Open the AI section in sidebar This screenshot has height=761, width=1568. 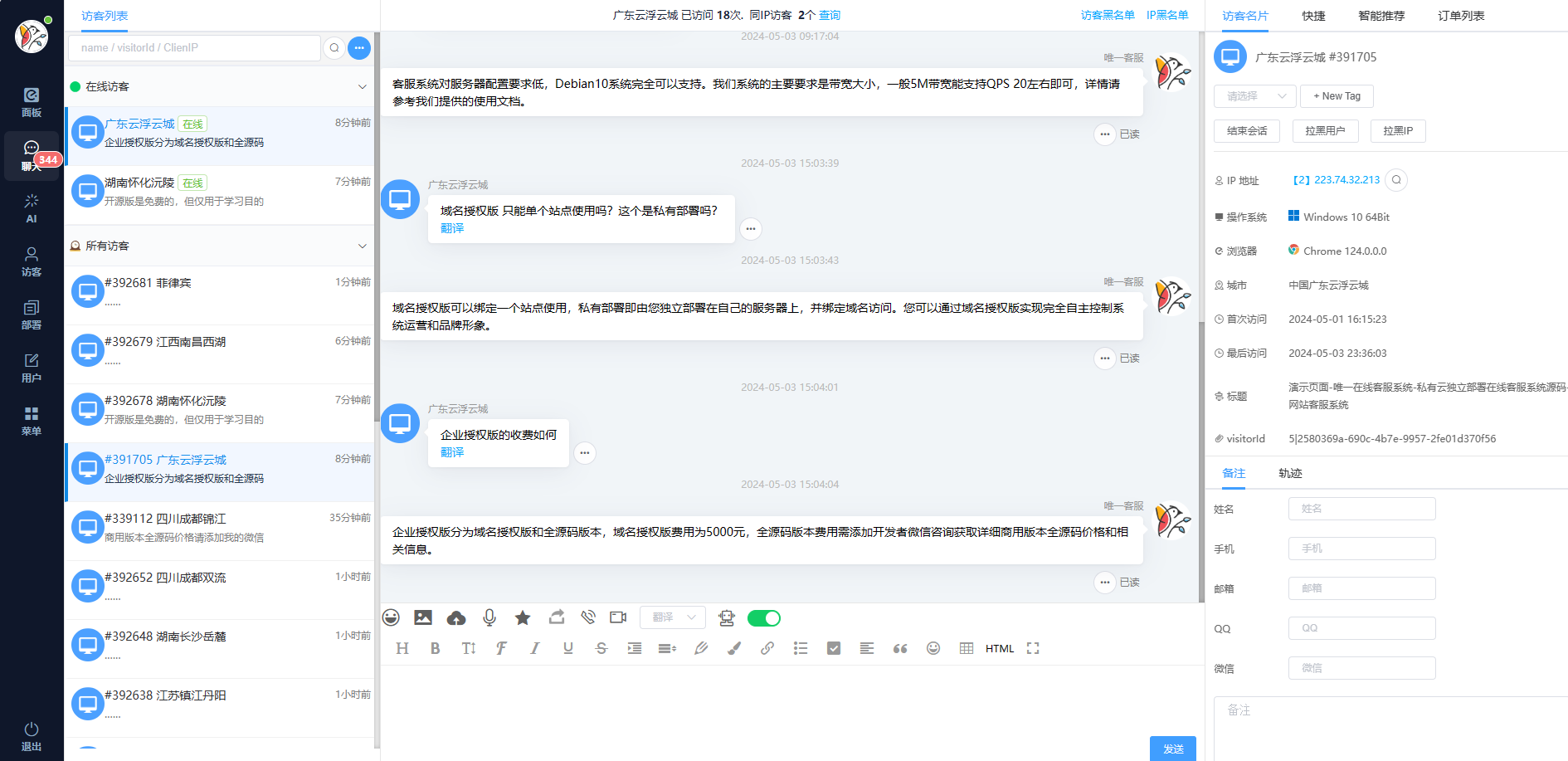click(x=32, y=208)
